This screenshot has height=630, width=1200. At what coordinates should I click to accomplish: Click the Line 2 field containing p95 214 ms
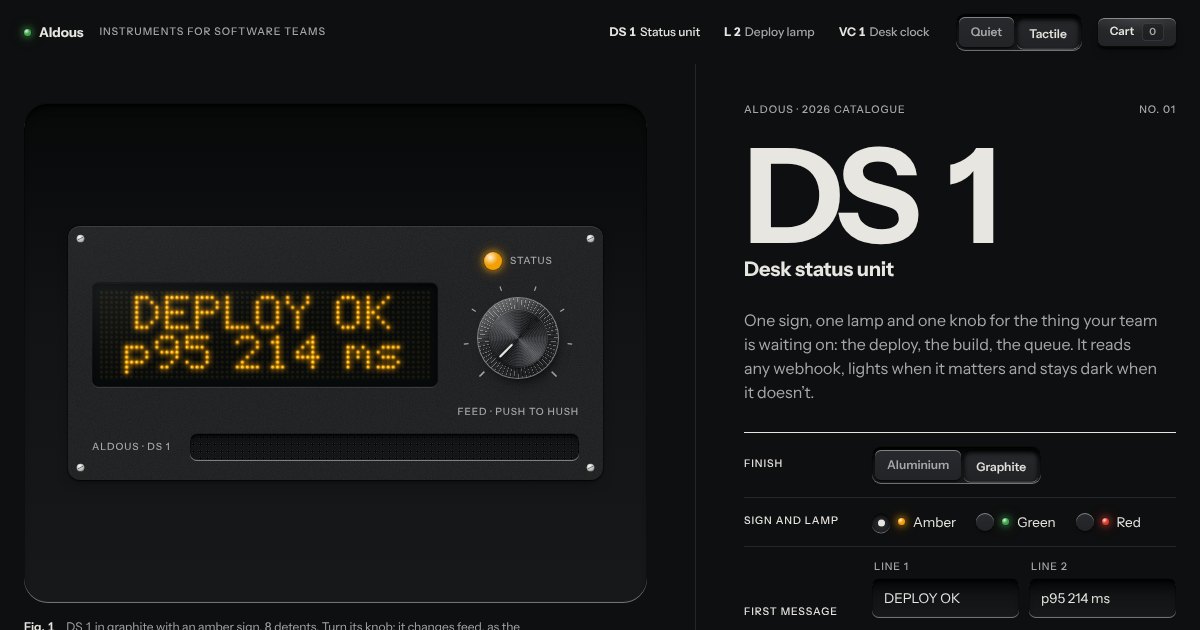pos(1102,598)
